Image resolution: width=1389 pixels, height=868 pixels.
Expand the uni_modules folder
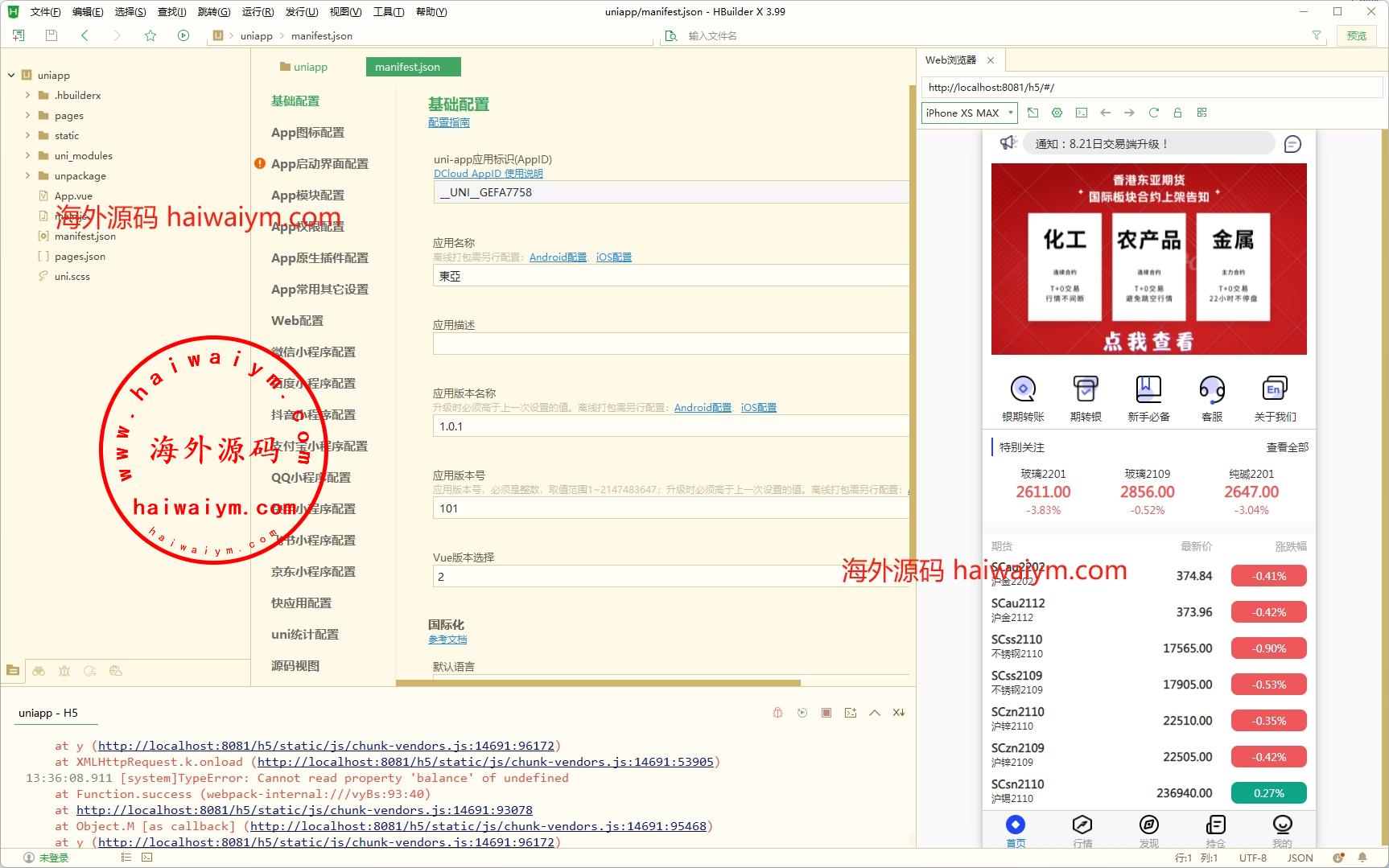click(x=28, y=155)
